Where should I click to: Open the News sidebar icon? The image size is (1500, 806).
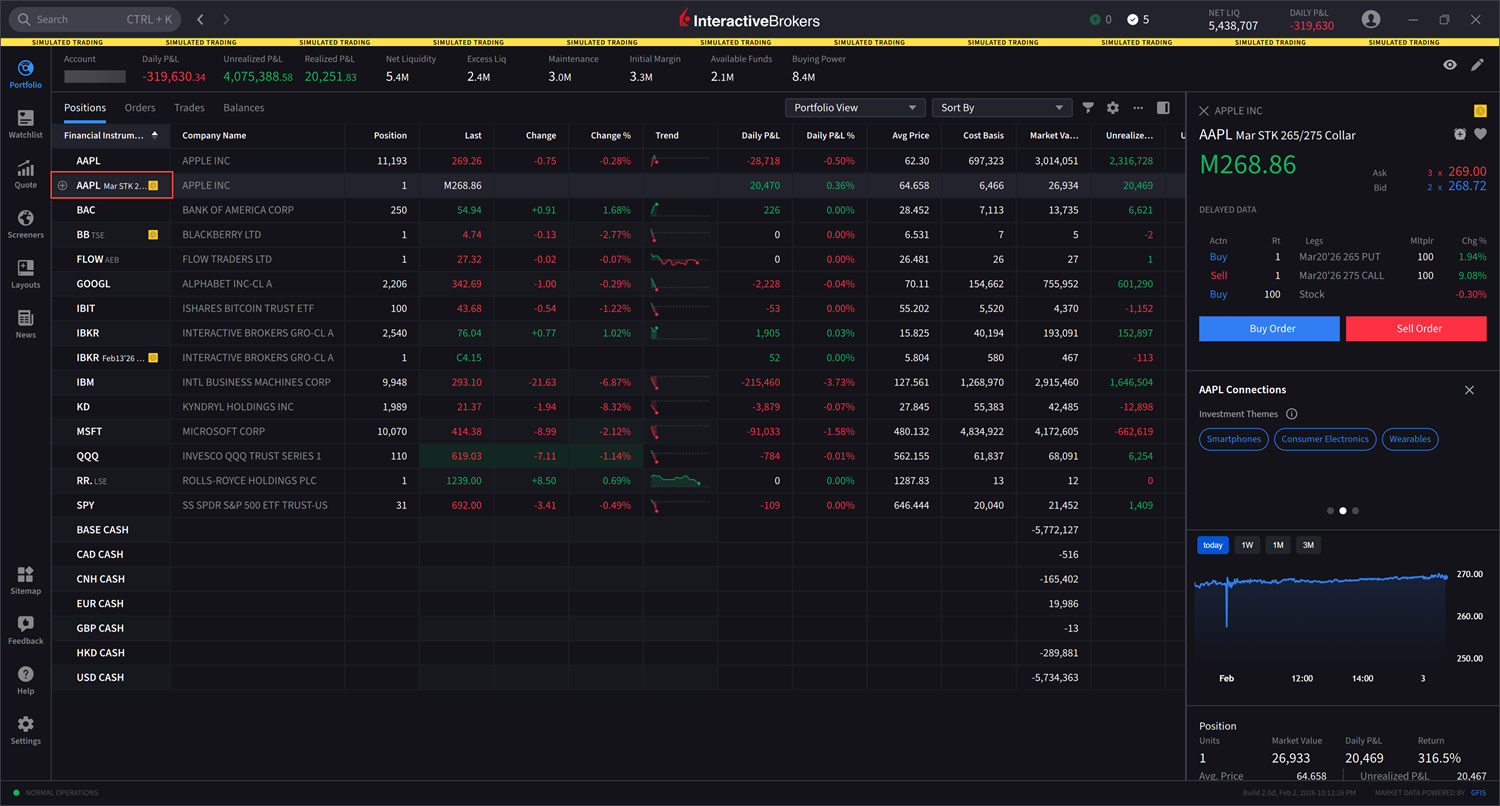tap(26, 324)
